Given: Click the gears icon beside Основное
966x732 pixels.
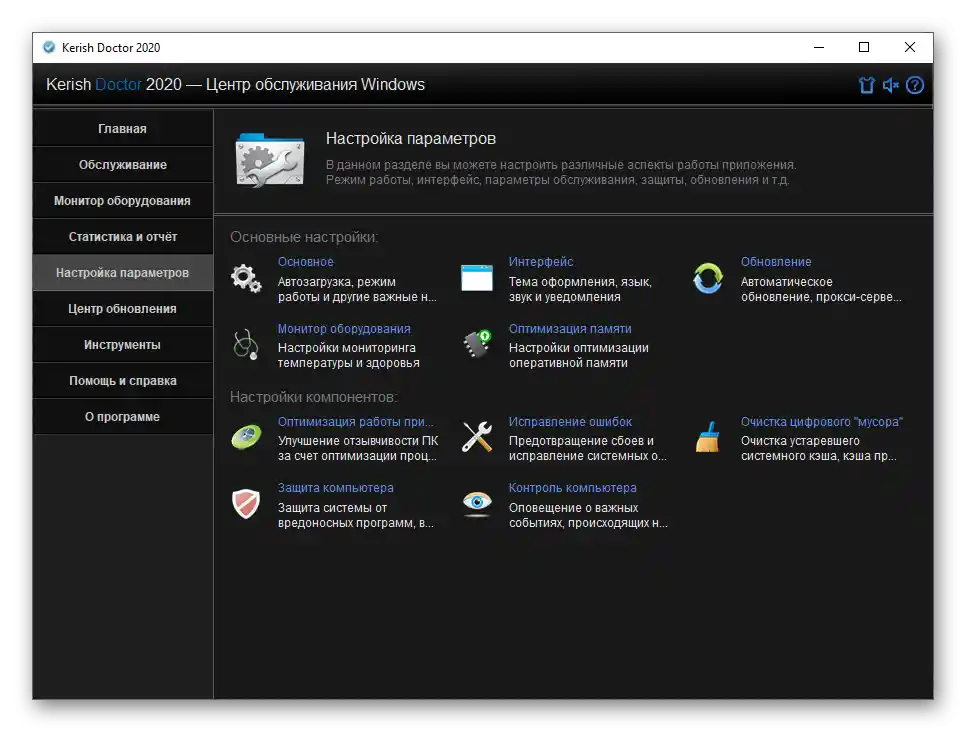Looking at the screenshot, I should coord(246,278).
